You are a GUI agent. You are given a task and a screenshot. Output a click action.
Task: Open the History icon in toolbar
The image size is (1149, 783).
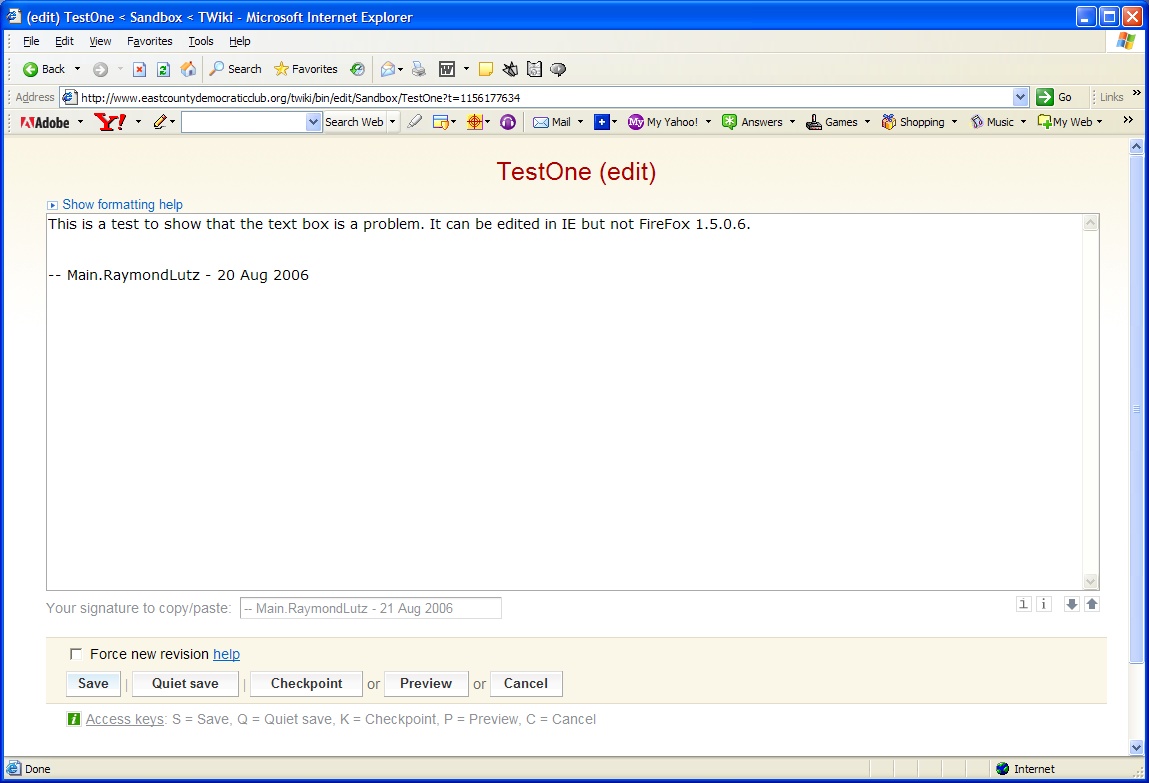(x=357, y=69)
